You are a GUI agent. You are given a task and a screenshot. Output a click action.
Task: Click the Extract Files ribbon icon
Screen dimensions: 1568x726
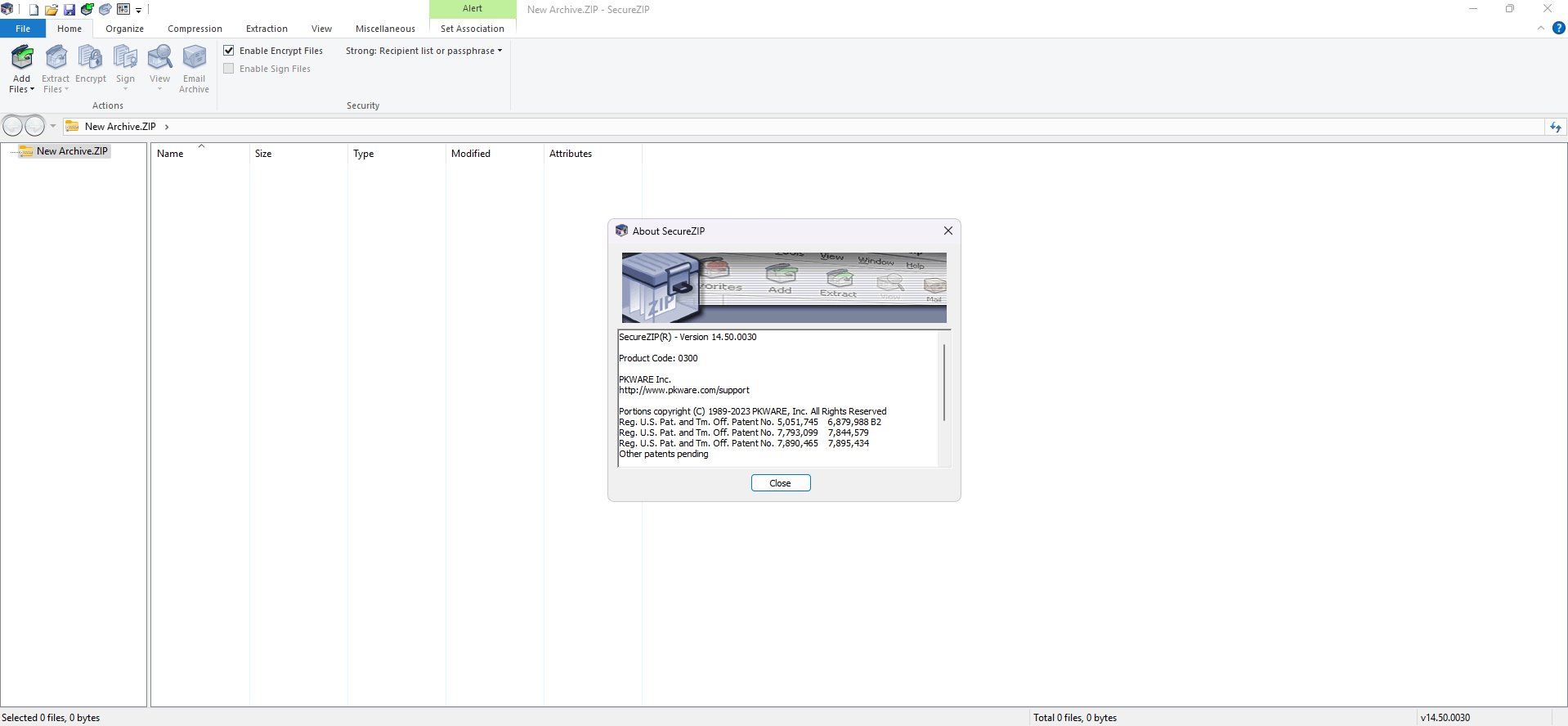tap(56, 59)
